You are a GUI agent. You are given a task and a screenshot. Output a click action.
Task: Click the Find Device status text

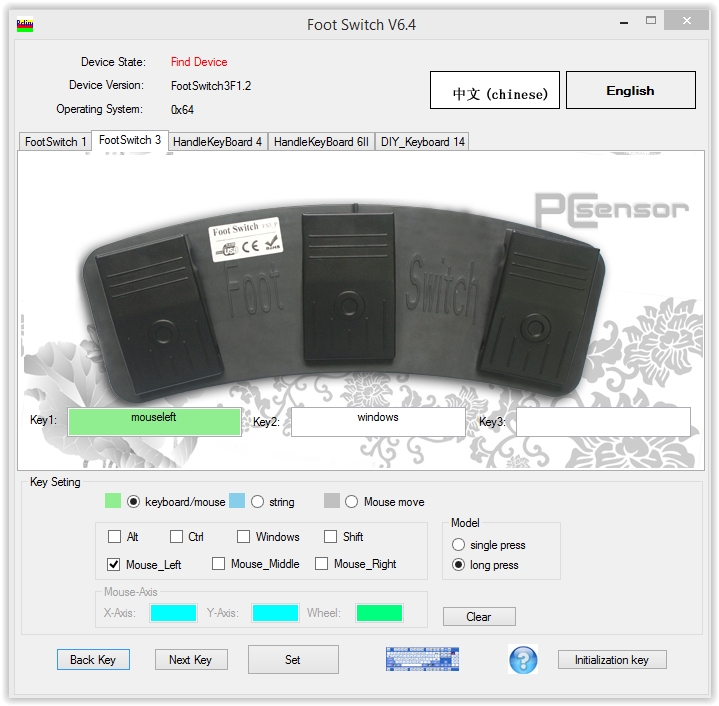tap(199, 62)
